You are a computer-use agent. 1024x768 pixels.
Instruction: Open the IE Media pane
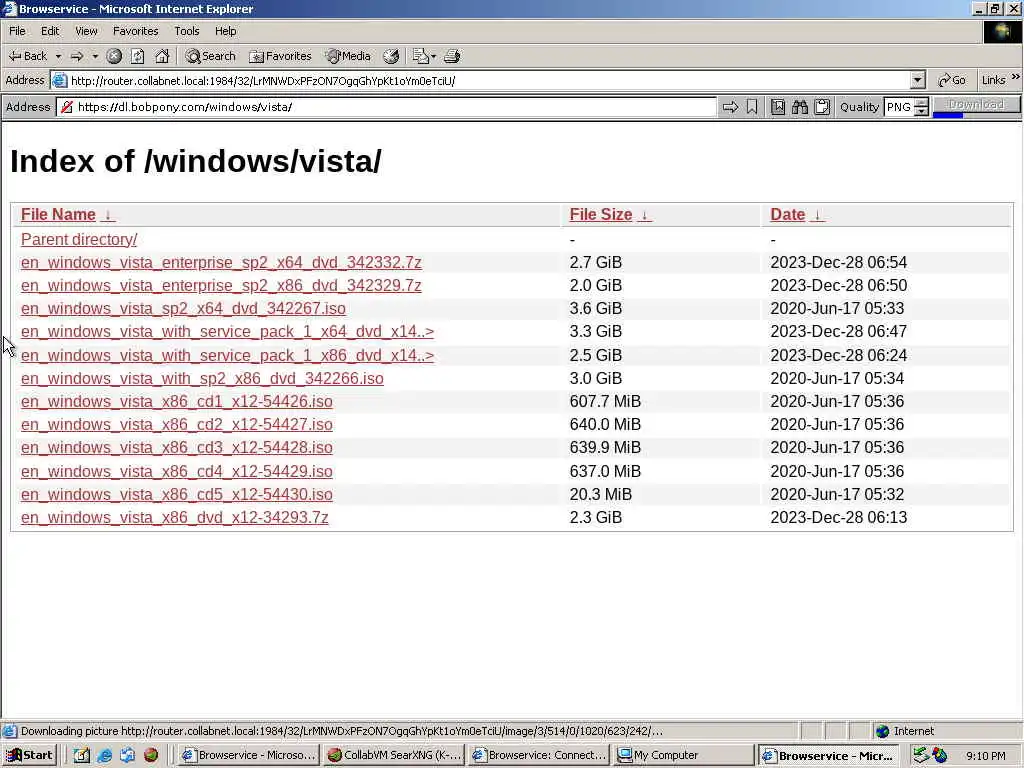[349, 56]
